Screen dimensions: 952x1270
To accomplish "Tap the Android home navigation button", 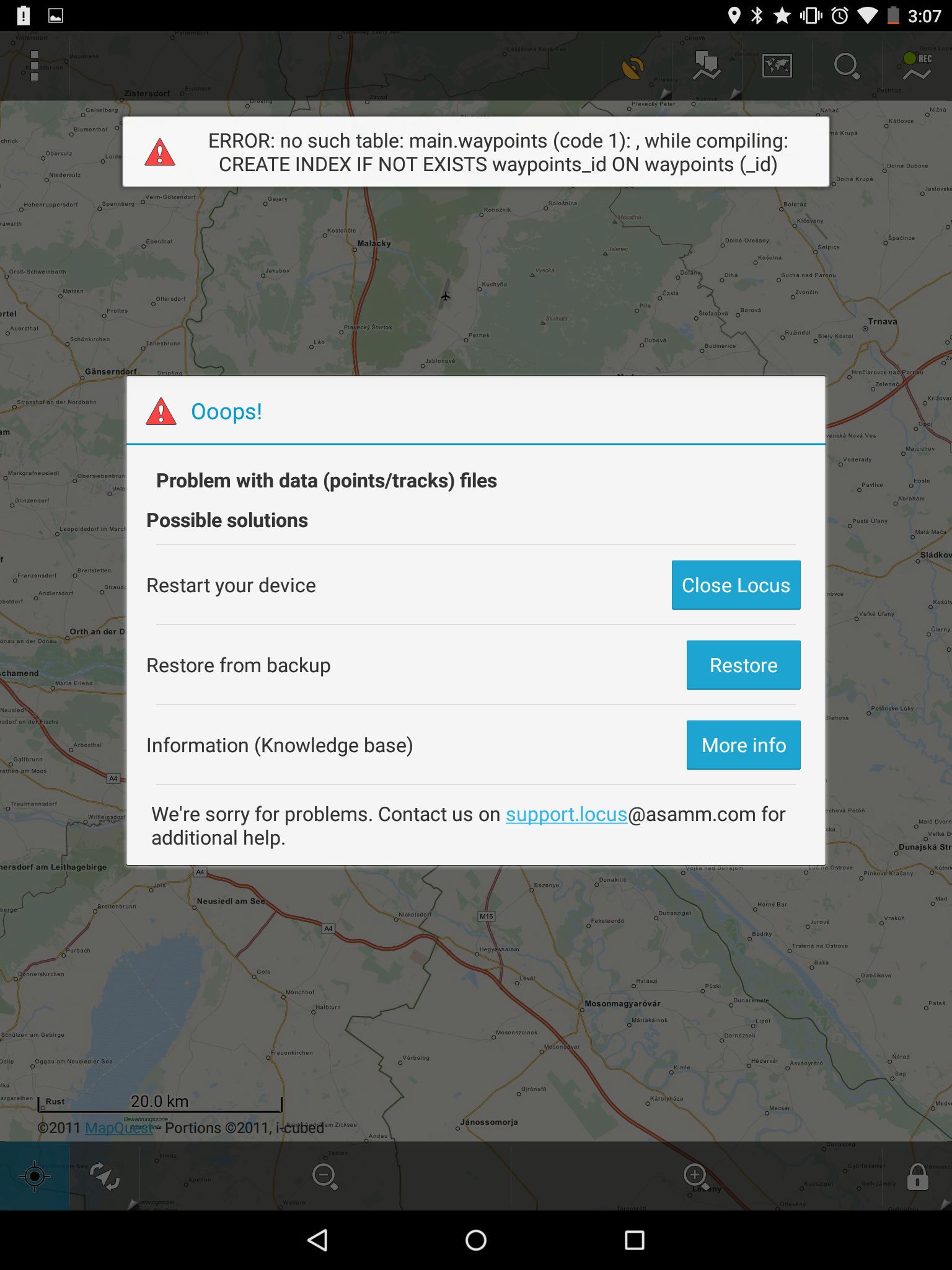I will tap(476, 1240).
